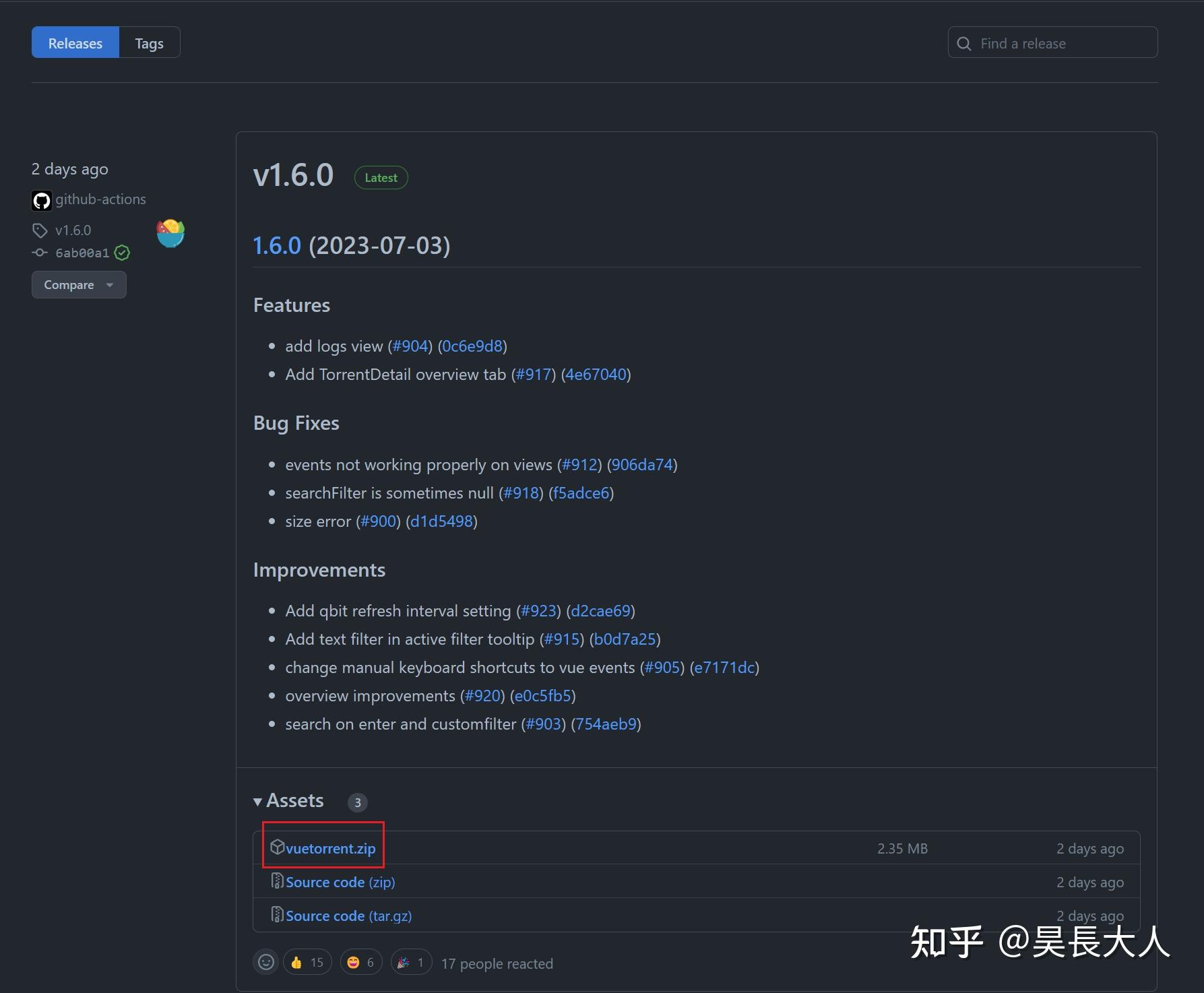Open commit e7171dc link
Screen dimensions: 1204x993
click(x=724, y=668)
